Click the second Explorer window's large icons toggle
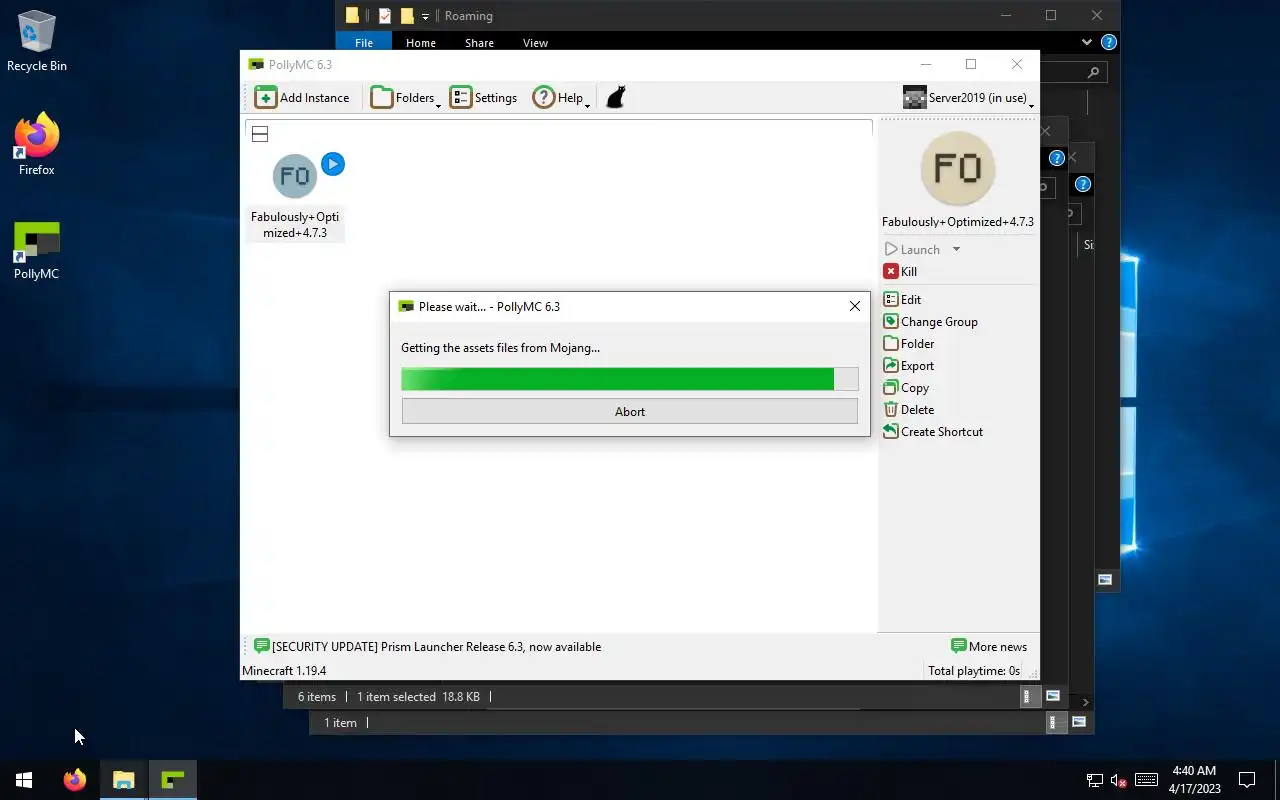 (x=1079, y=722)
